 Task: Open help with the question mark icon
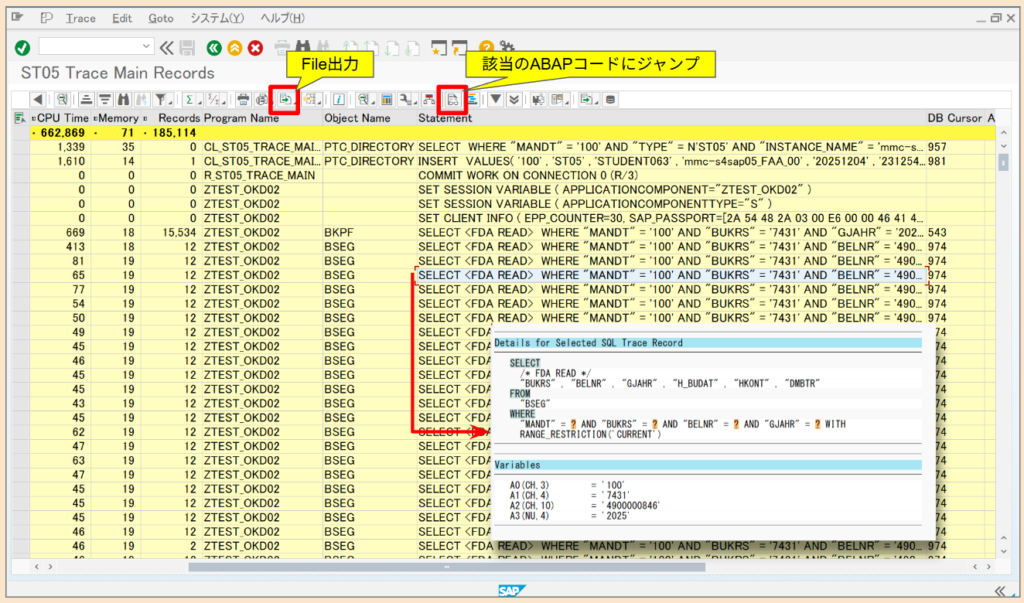[487, 46]
